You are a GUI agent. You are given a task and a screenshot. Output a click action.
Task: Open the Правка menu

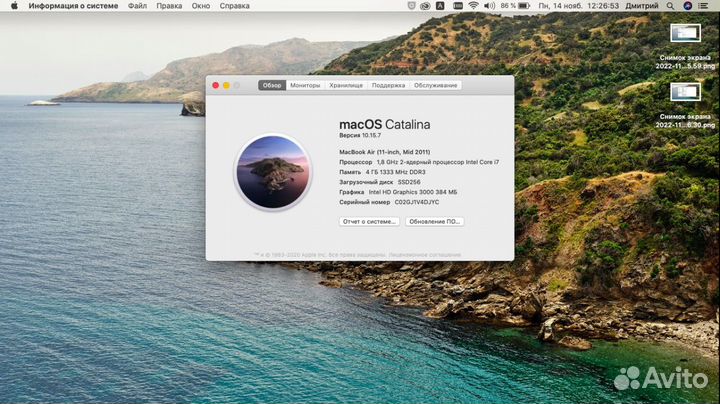(169, 6)
